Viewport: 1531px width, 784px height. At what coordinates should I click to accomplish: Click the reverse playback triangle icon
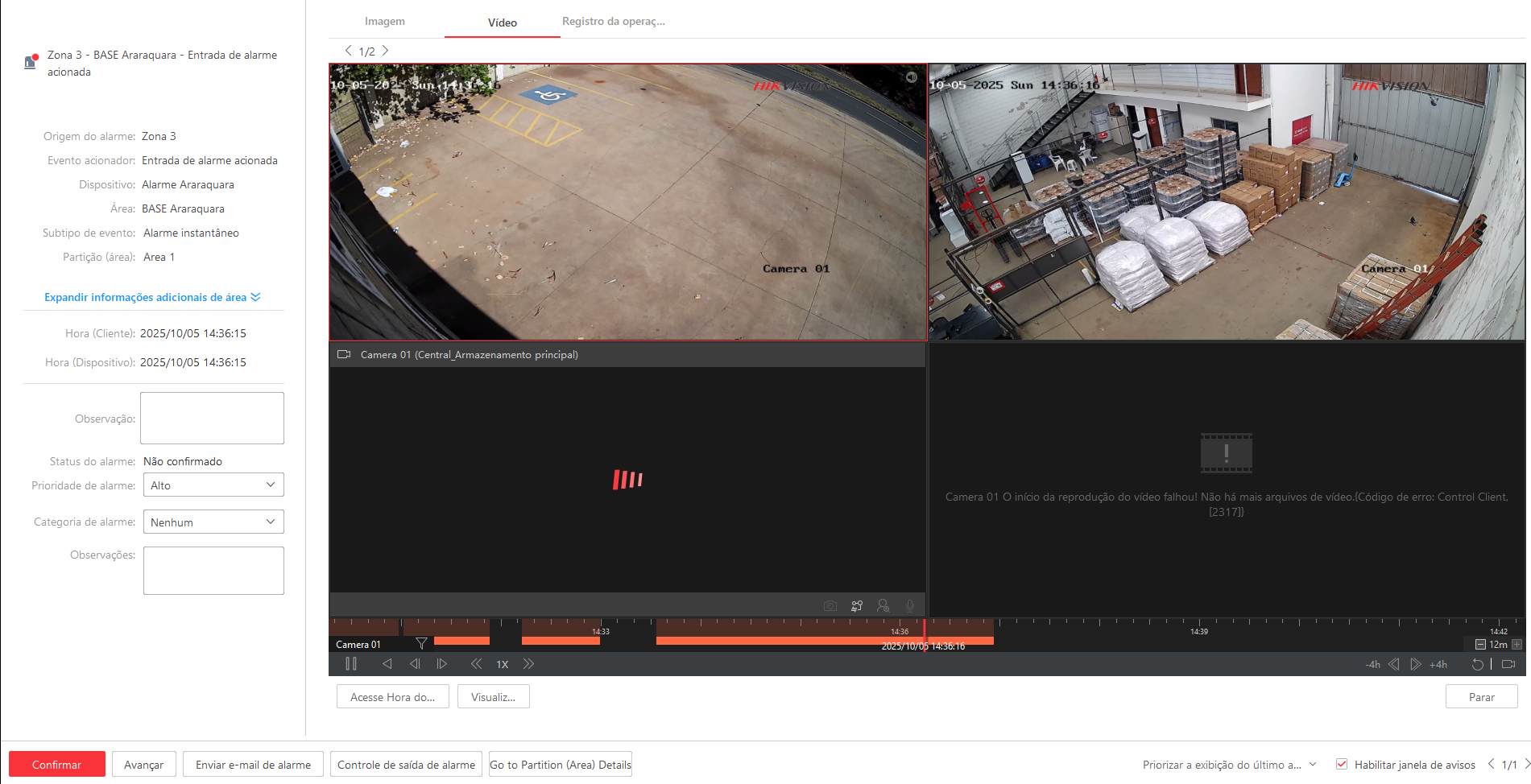387,664
